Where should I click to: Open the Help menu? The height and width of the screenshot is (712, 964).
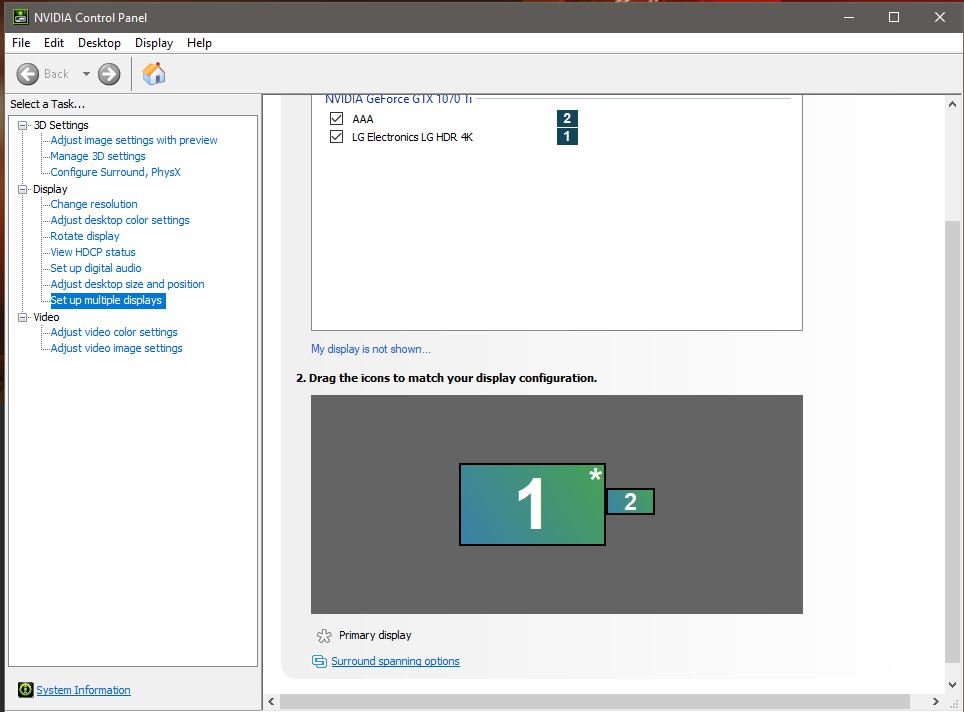[199, 43]
